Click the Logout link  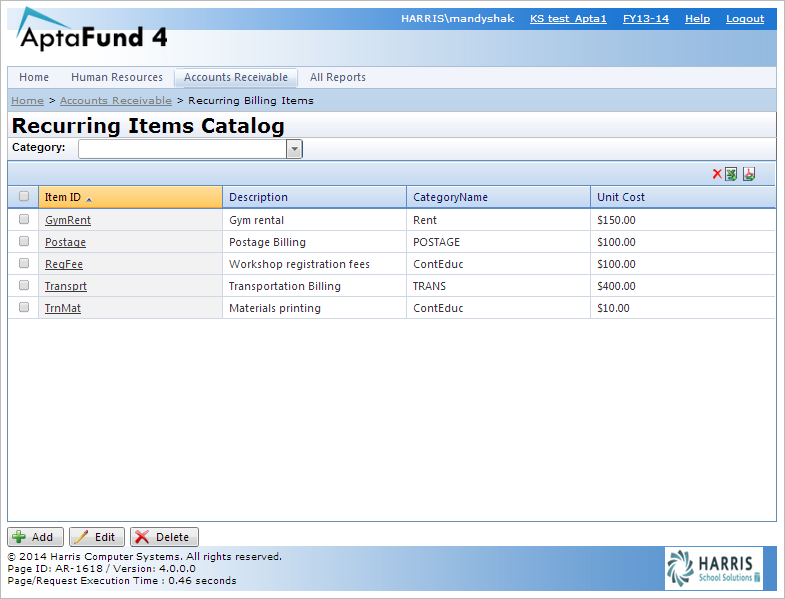point(745,19)
